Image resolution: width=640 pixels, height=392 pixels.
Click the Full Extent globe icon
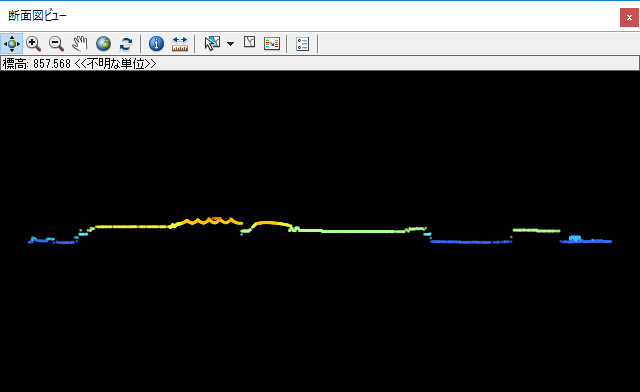103,43
